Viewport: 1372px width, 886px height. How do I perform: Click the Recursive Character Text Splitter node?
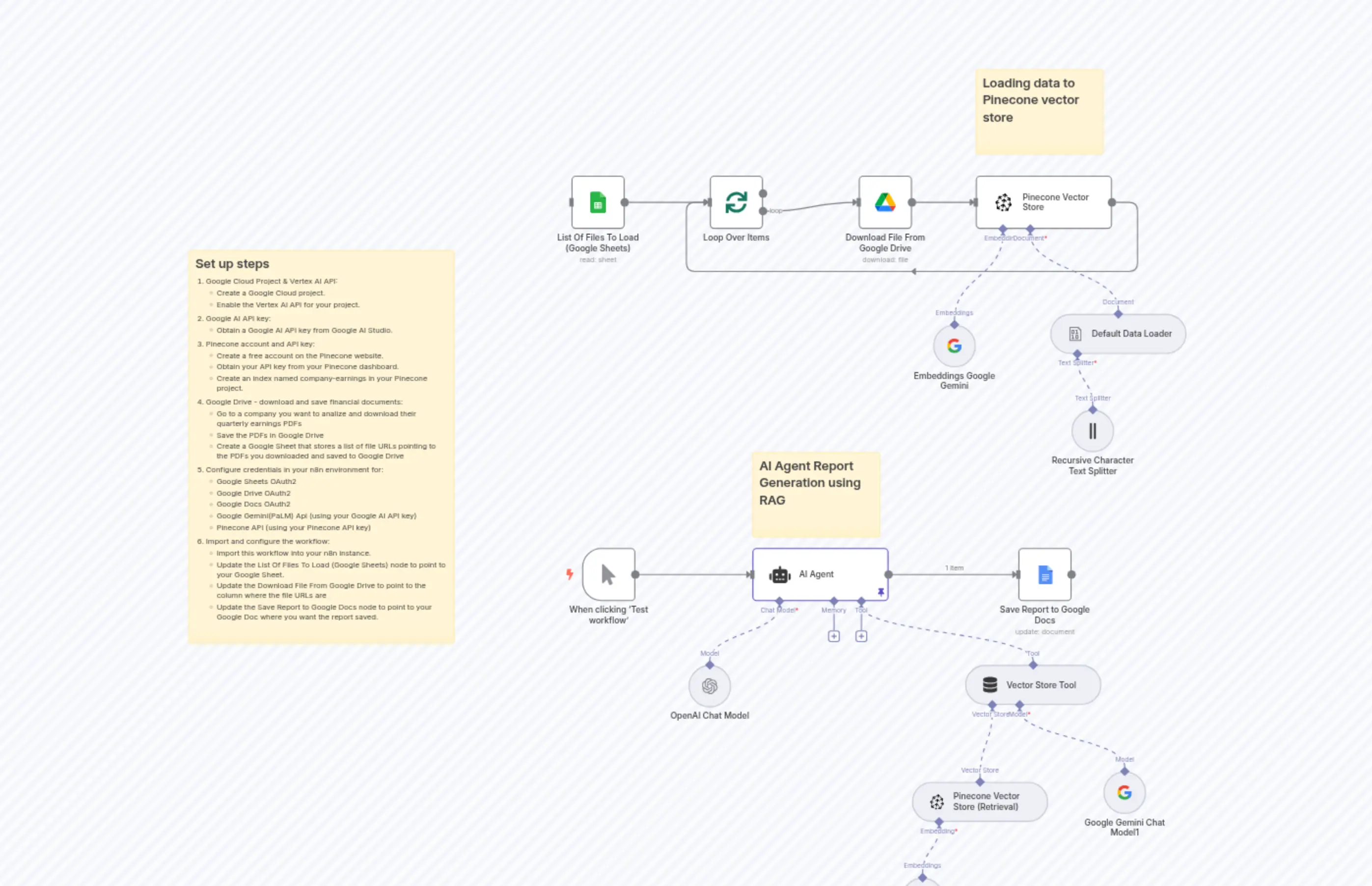click(x=1092, y=431)
